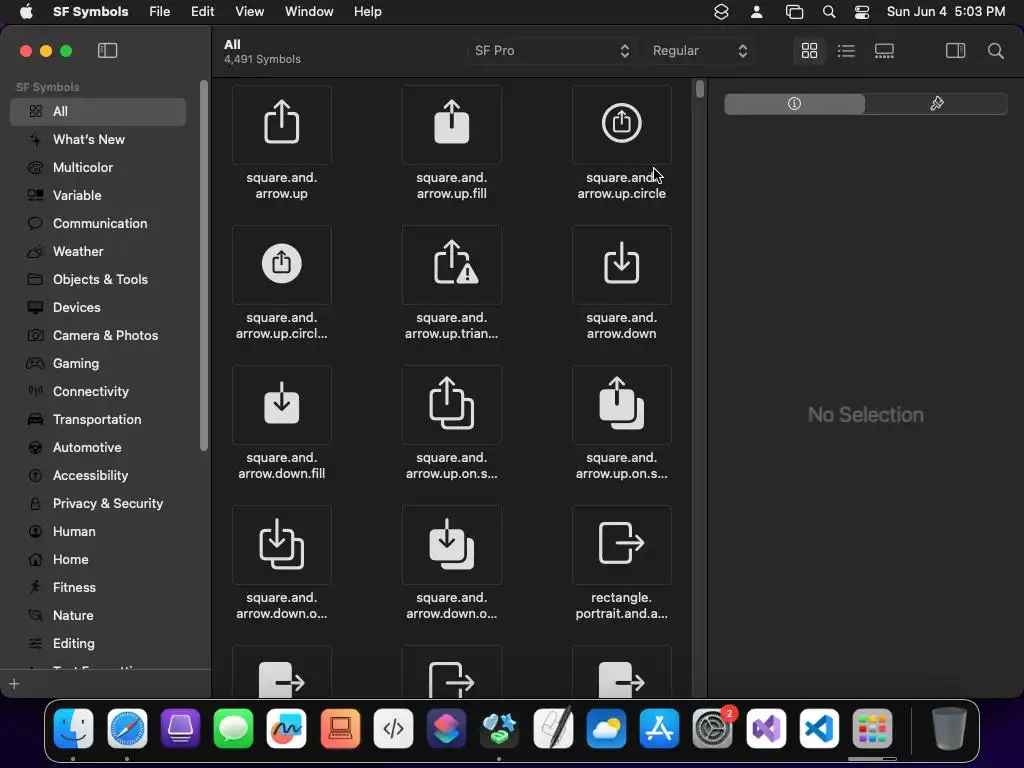The width and height of the screenshot is (1024, 768).
Task: Open the Window menu
Action: (x=309, y=12)
